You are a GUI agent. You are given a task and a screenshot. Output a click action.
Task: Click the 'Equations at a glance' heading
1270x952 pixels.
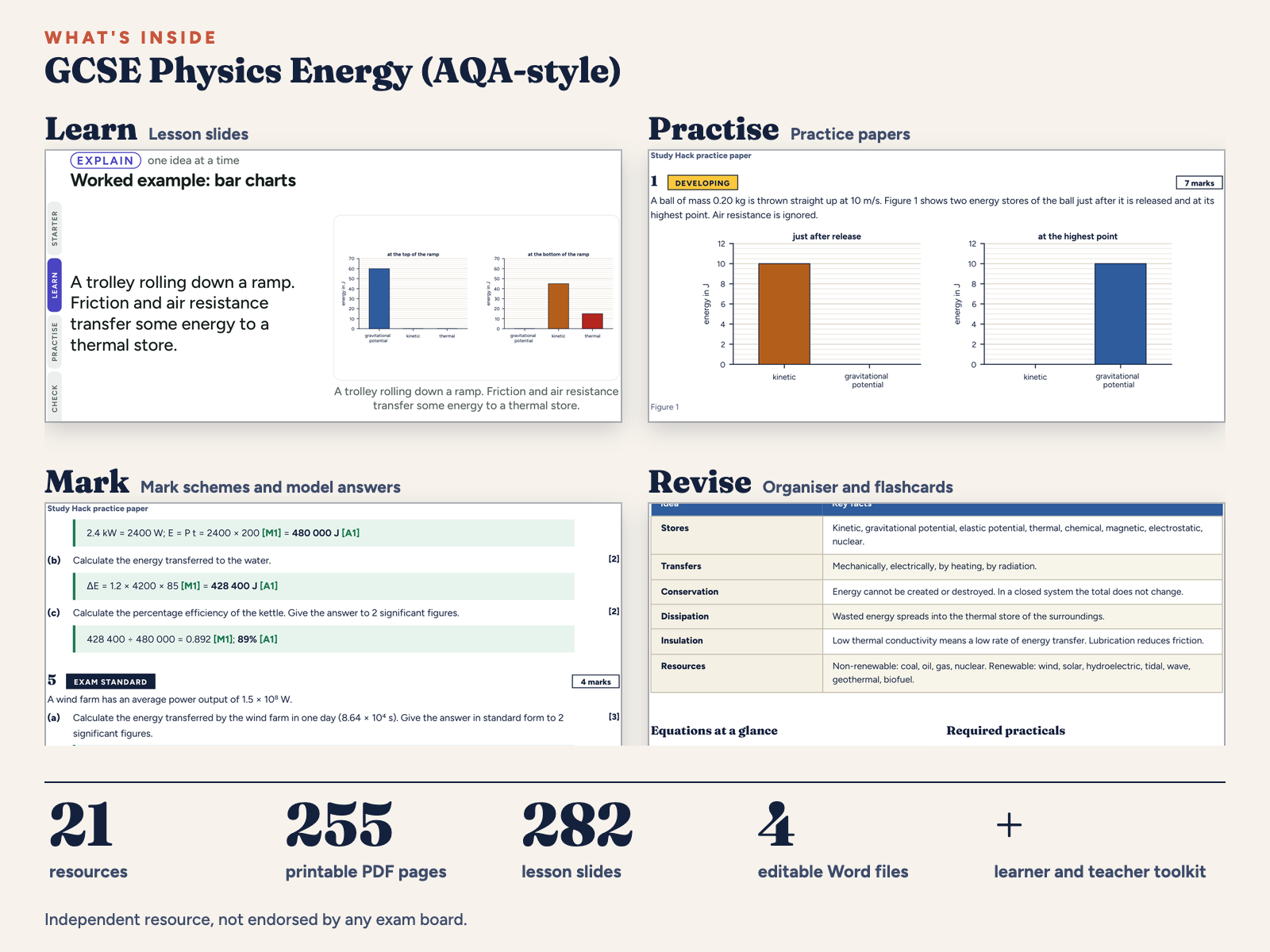point(714,731)
